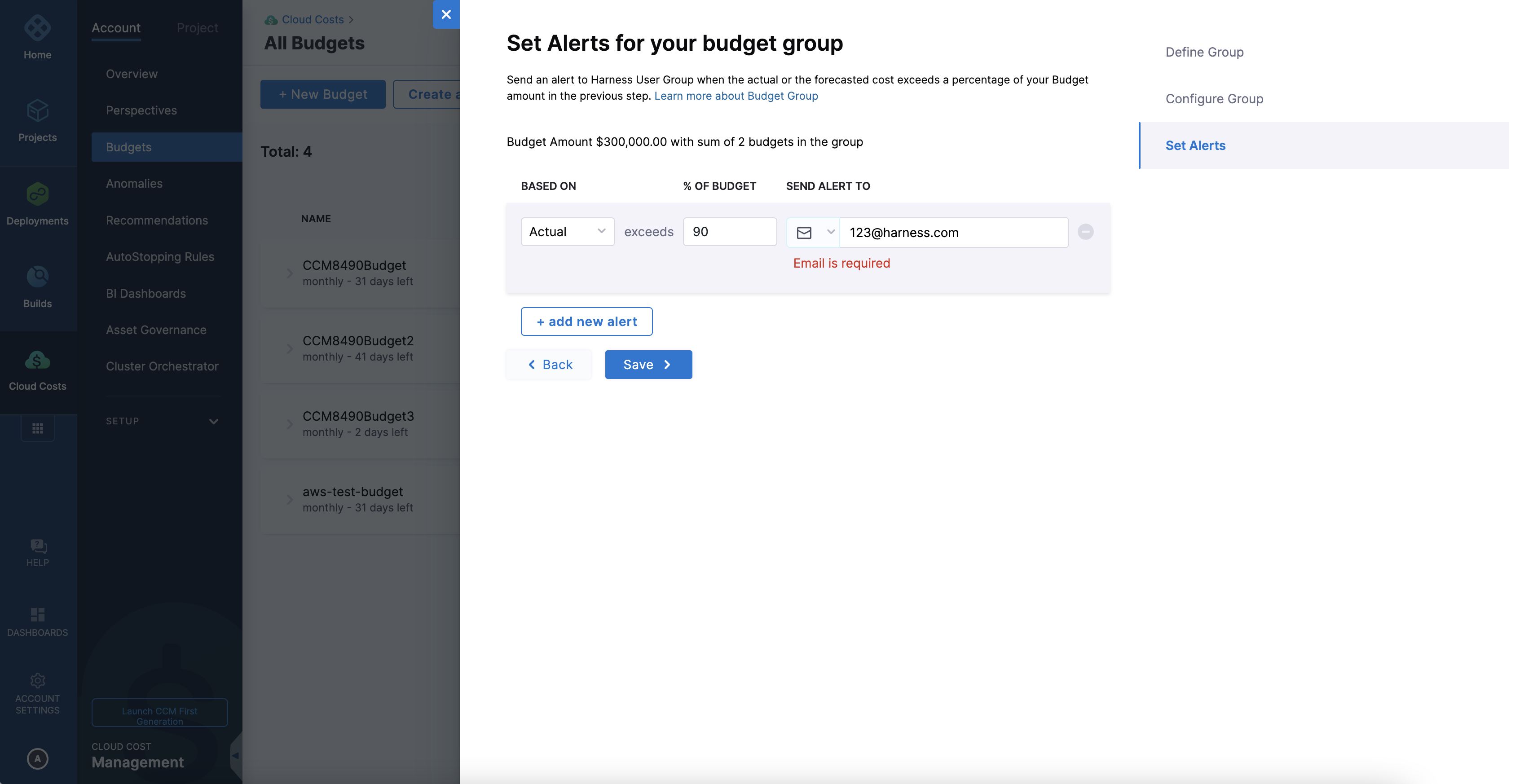This screenshot has height=784, width=1533.
Task: Open Learn more about Budget Group link
Action: click(736, 96)
